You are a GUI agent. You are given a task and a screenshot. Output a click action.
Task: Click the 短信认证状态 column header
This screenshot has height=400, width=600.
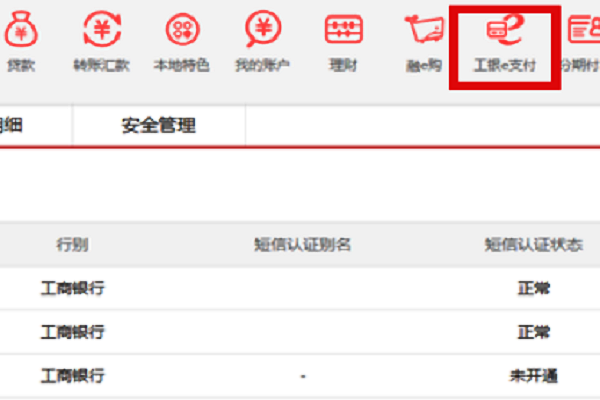click(534, 245)
